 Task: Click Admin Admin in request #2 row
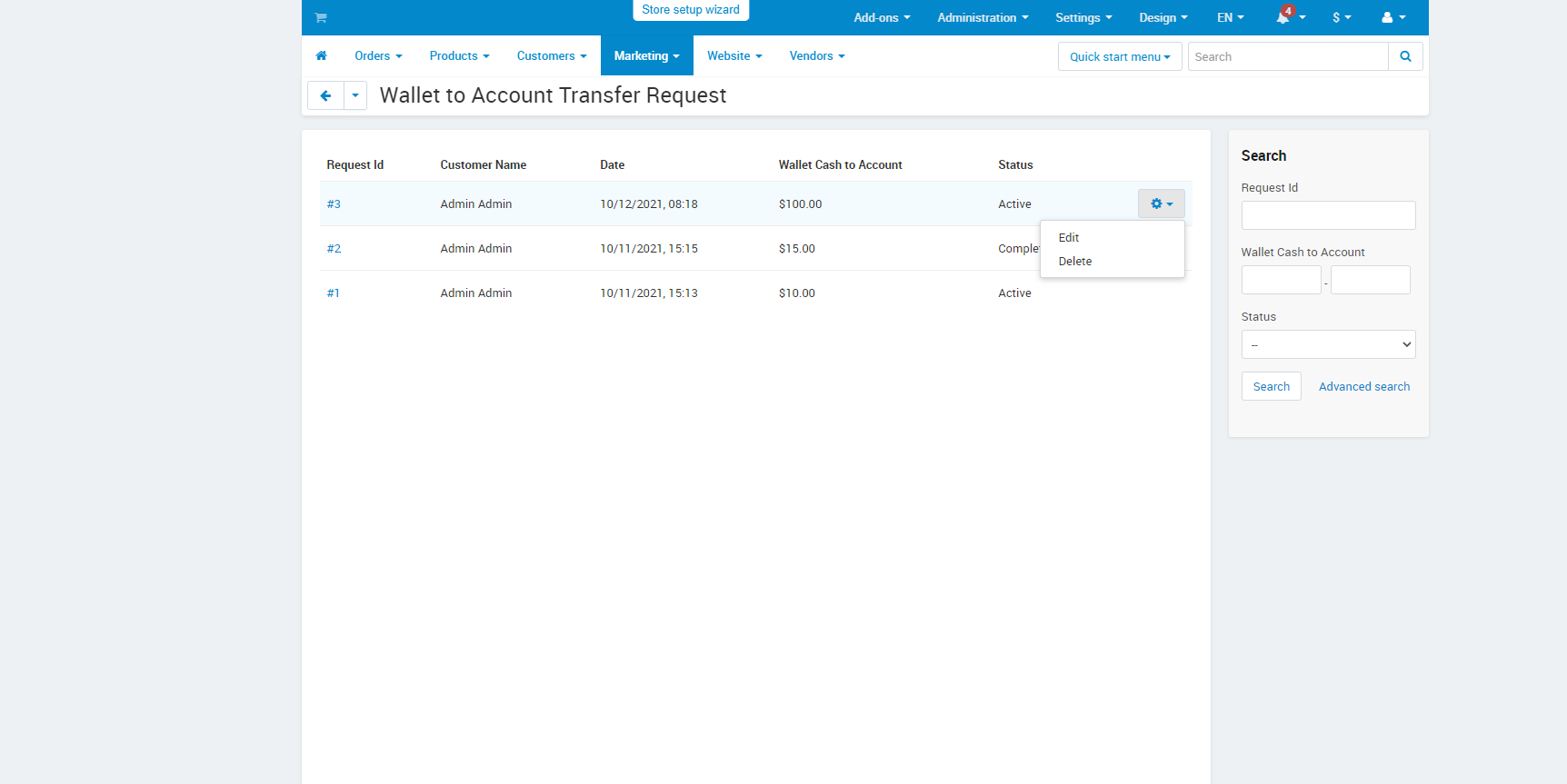[475, 248]
